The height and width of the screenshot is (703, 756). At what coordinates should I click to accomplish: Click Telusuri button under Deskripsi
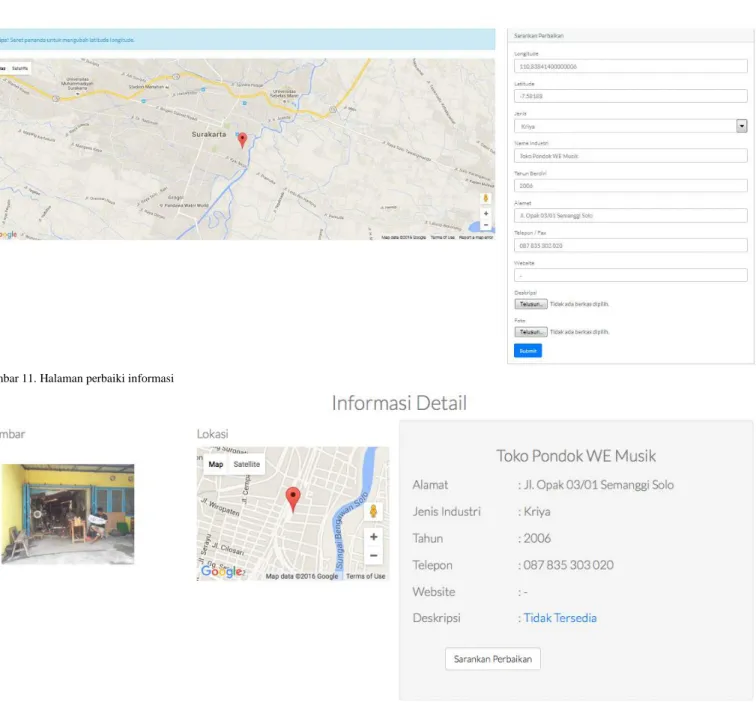point(530,304)
